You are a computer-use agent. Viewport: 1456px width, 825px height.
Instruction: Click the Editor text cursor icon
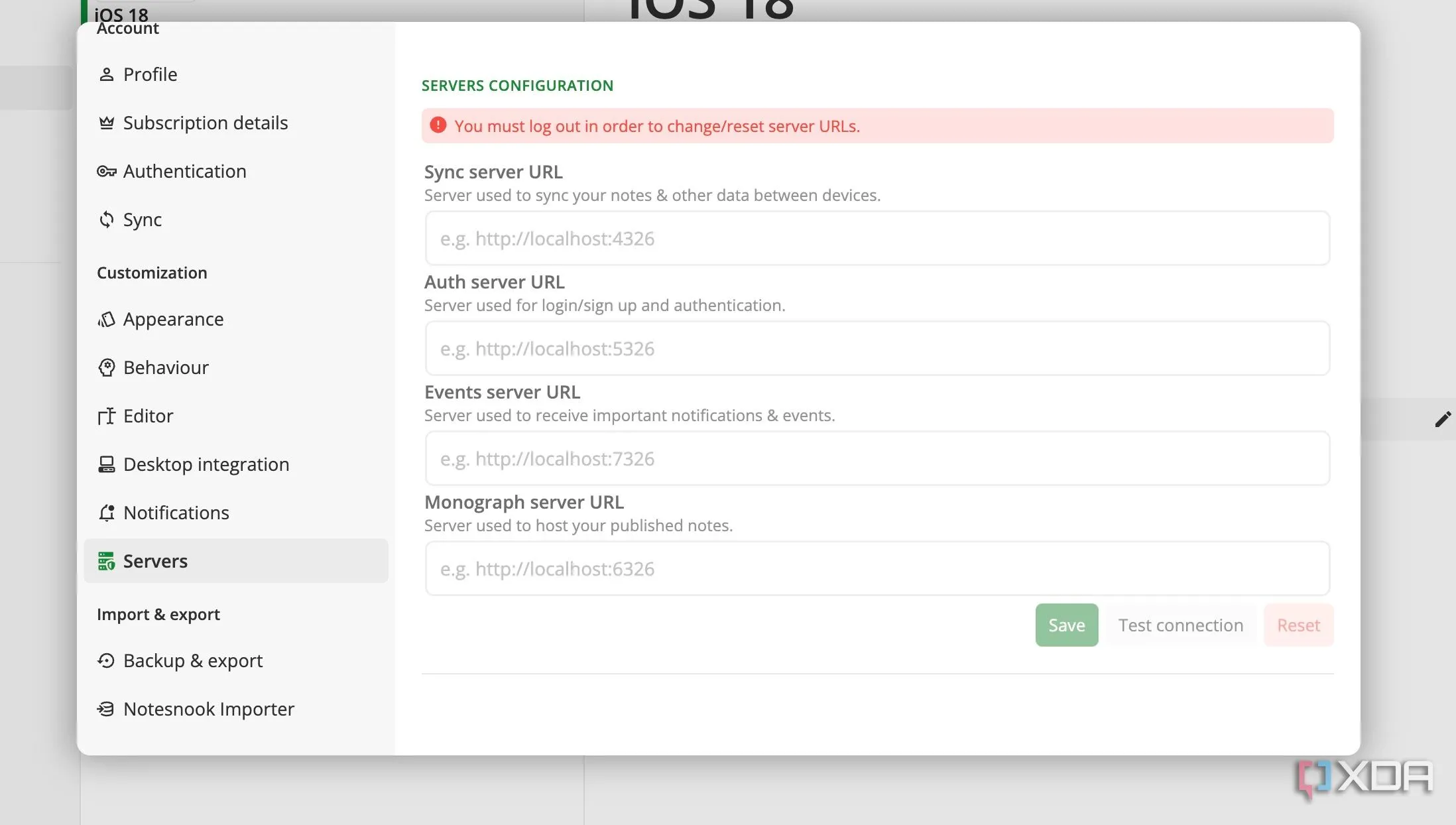point(106,416)
